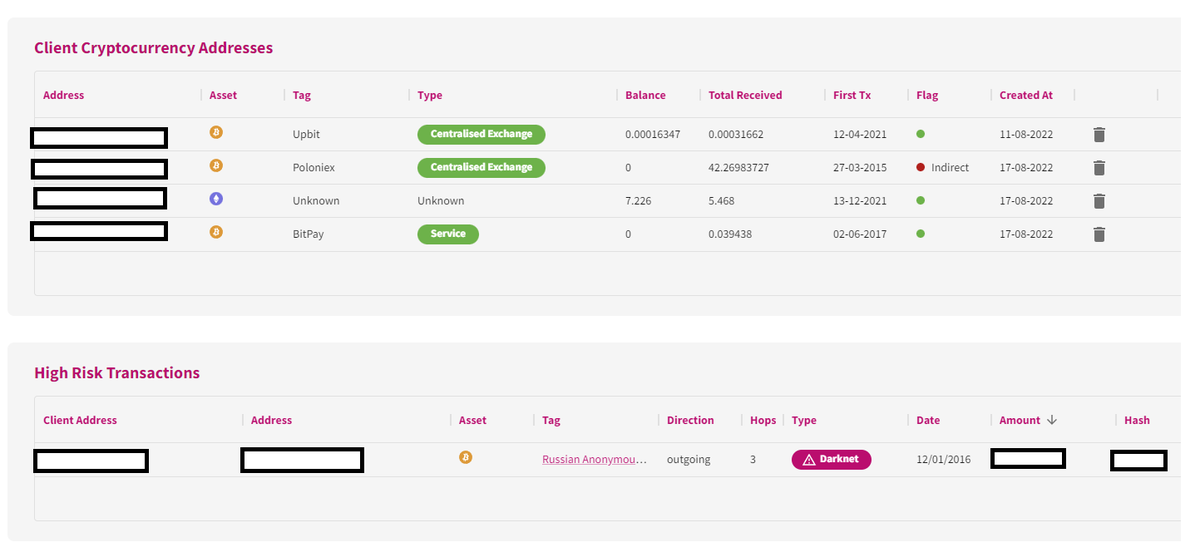The image size is (1200, 557).
Task: Select first tx date 27-03-2015
Action: 860,168
